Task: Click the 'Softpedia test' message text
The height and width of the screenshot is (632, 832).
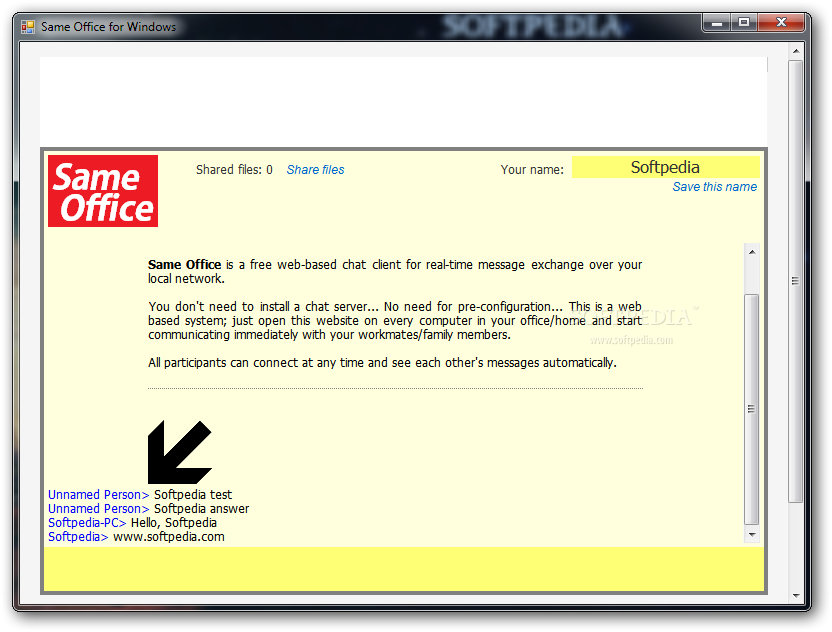Action: tap(193, 495)
